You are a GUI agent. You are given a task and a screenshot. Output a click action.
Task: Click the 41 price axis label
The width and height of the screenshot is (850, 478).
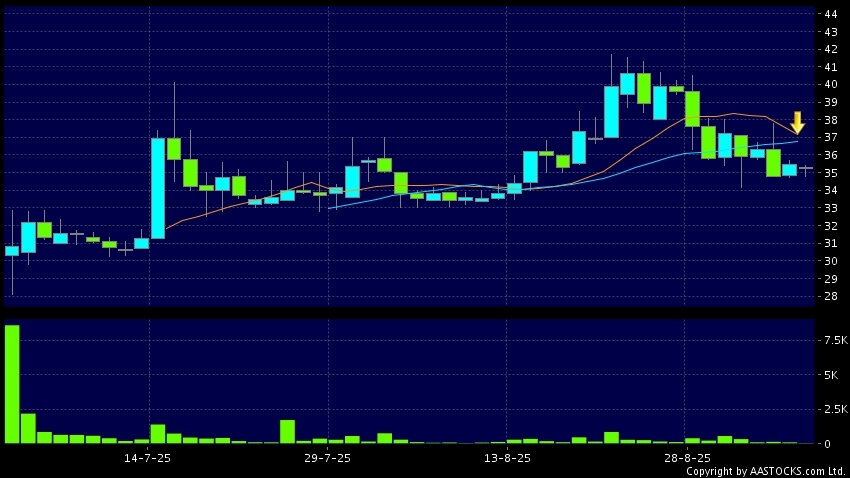click(x=830, y=67)
